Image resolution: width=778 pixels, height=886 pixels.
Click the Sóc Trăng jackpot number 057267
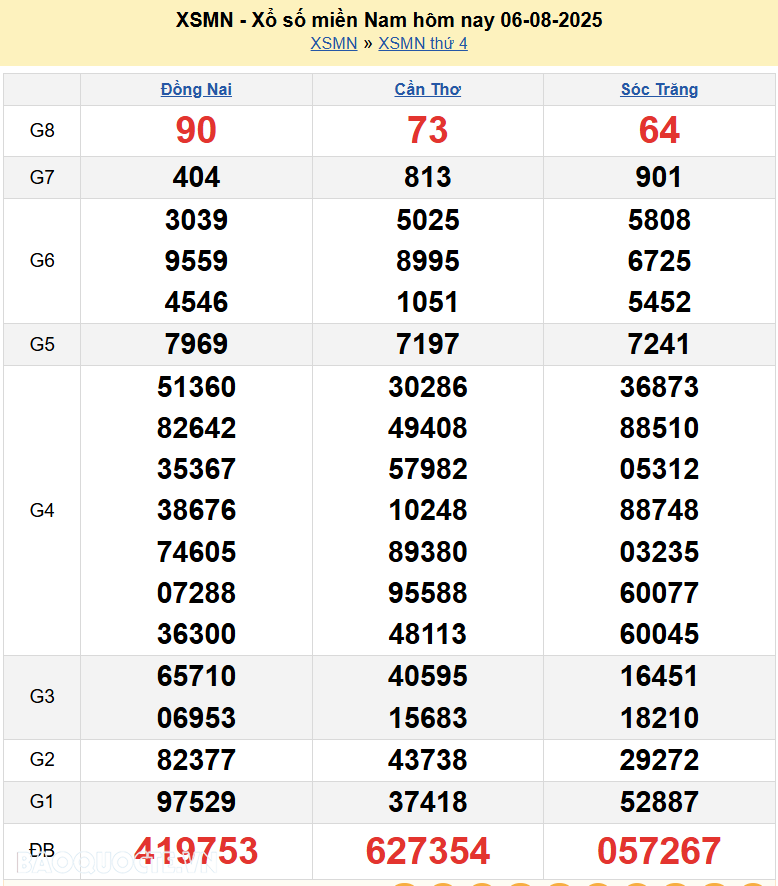(659, 851)
